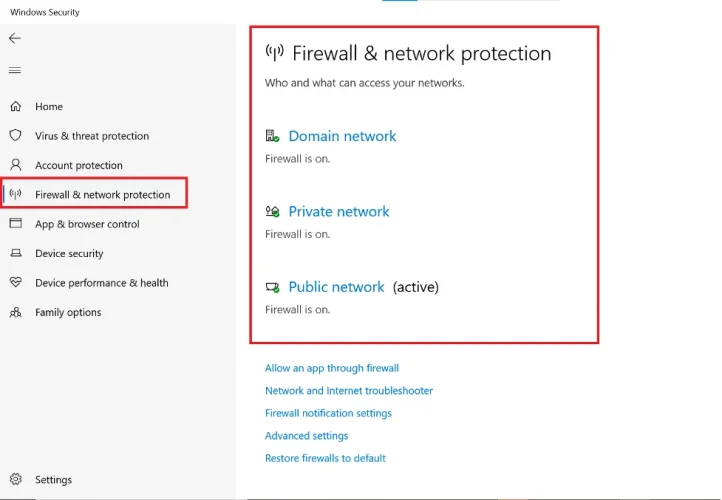Select Firewall & network protection sidebar item

102,194
